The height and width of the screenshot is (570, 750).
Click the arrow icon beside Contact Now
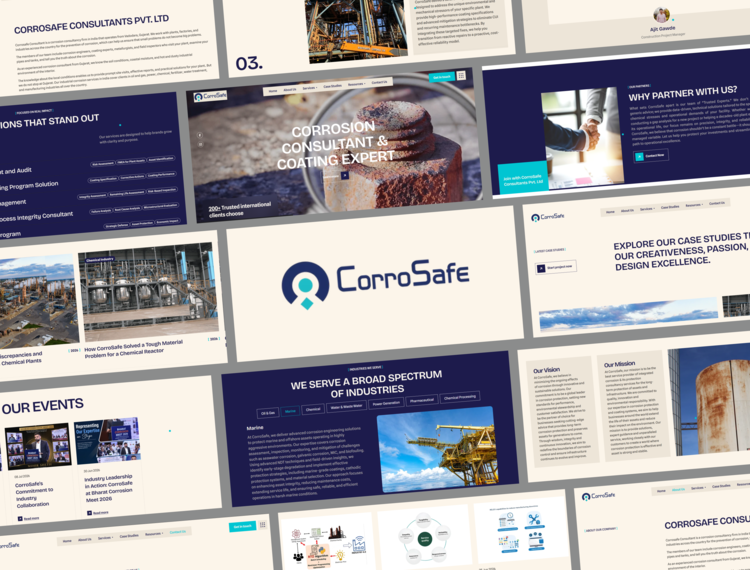click(639, 156)
